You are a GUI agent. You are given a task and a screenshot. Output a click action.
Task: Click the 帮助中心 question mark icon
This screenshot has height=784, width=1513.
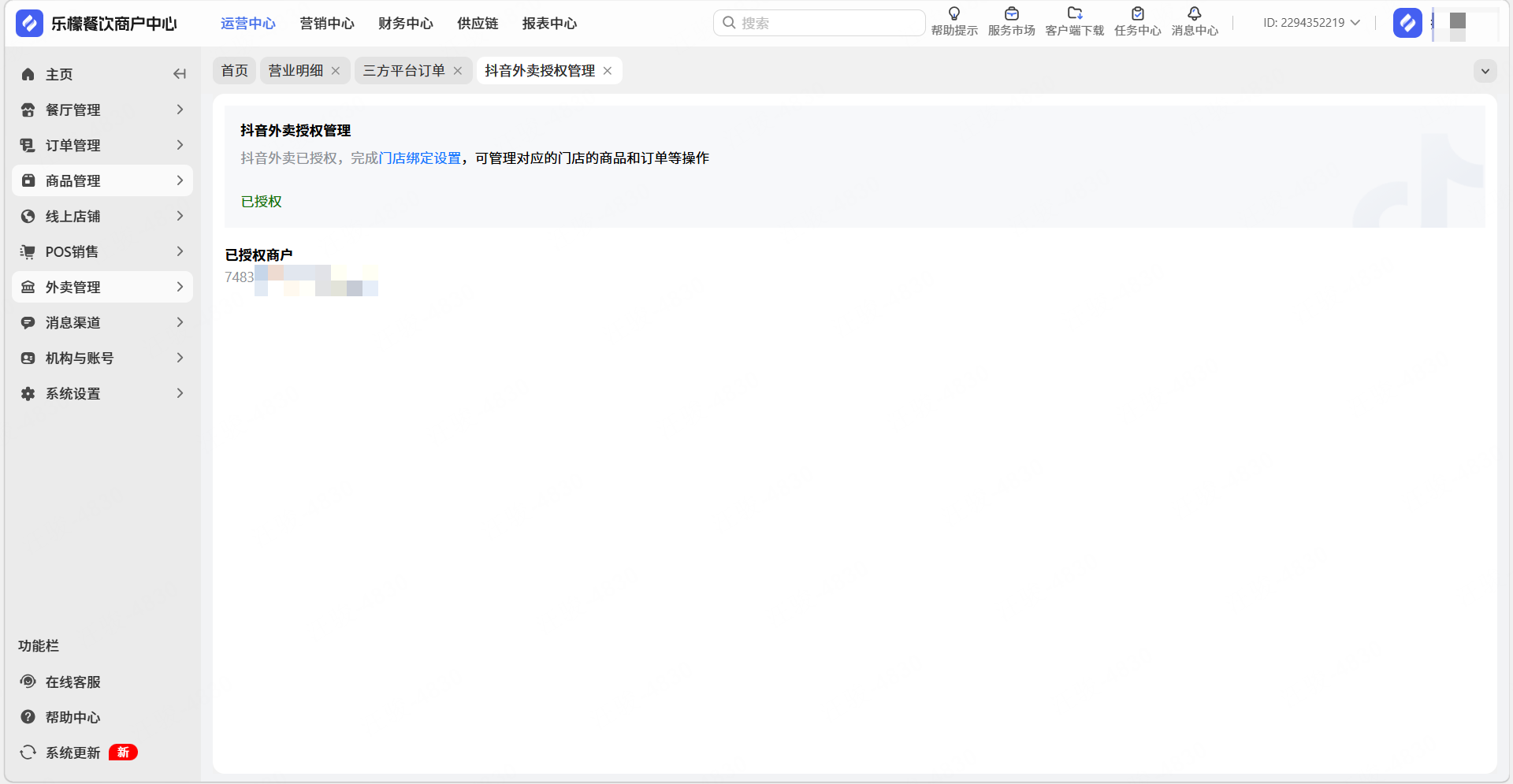pyautogui.click(x=28, y=717)
